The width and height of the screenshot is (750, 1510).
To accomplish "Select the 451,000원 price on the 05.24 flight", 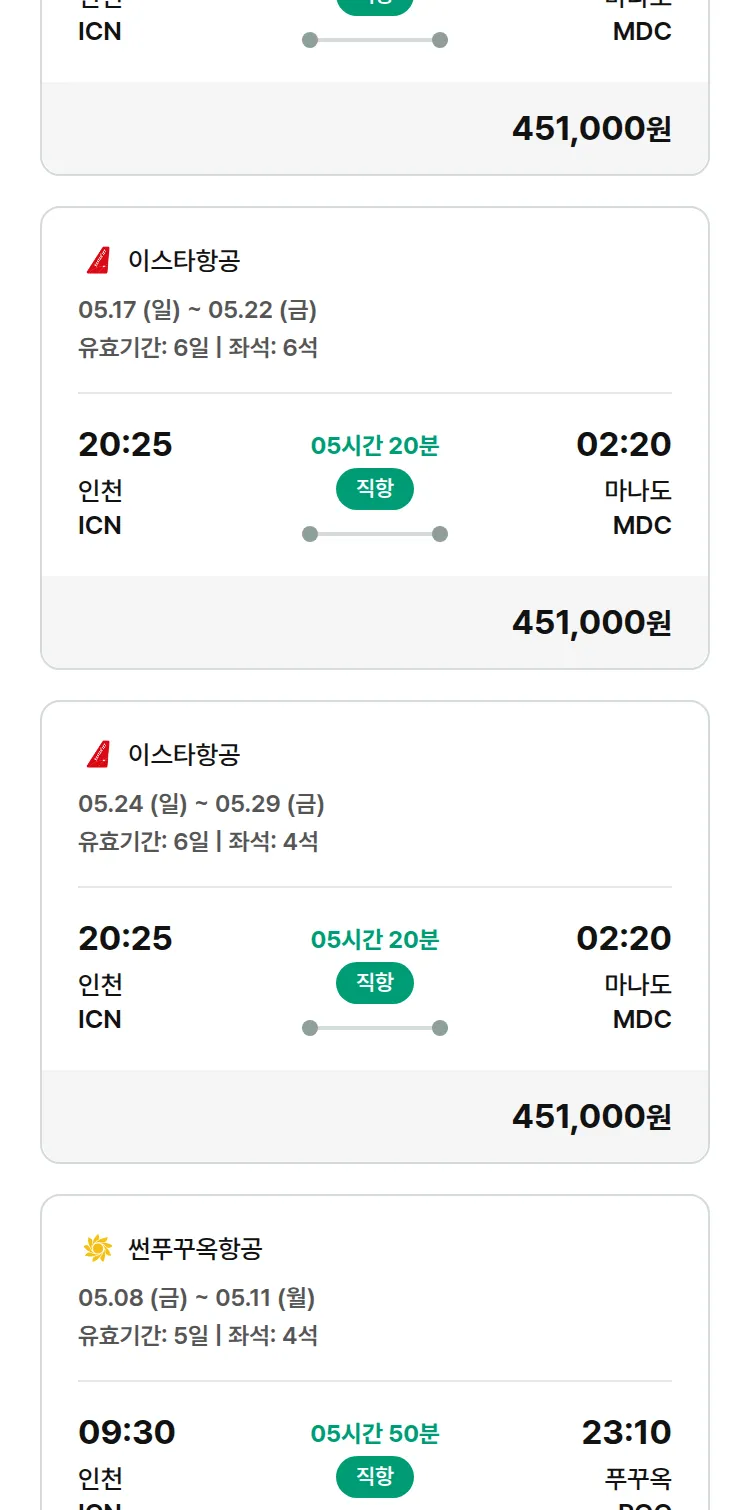I will click(591, 1116).
